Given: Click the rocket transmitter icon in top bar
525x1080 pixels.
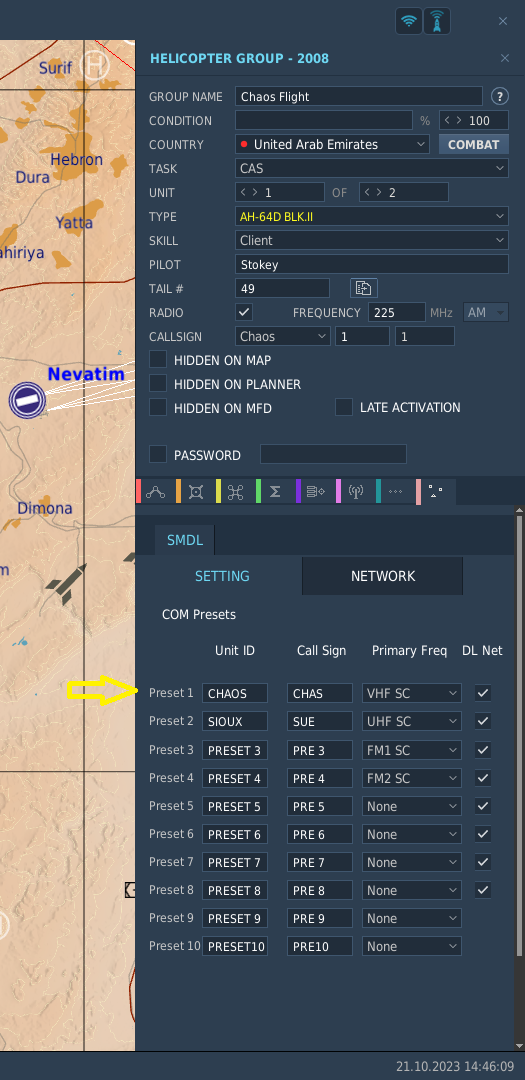Looking at the screenshot, I should (437, 21).
